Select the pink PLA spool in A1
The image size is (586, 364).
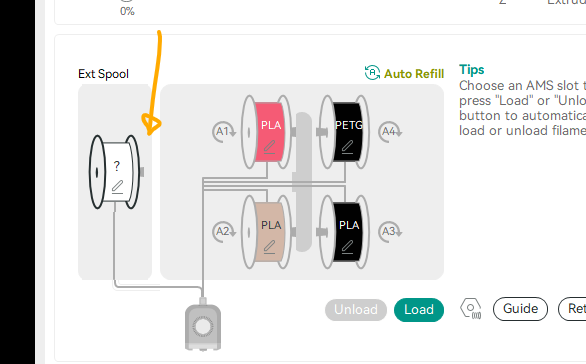pyautogui.click(x=266, y=132)
